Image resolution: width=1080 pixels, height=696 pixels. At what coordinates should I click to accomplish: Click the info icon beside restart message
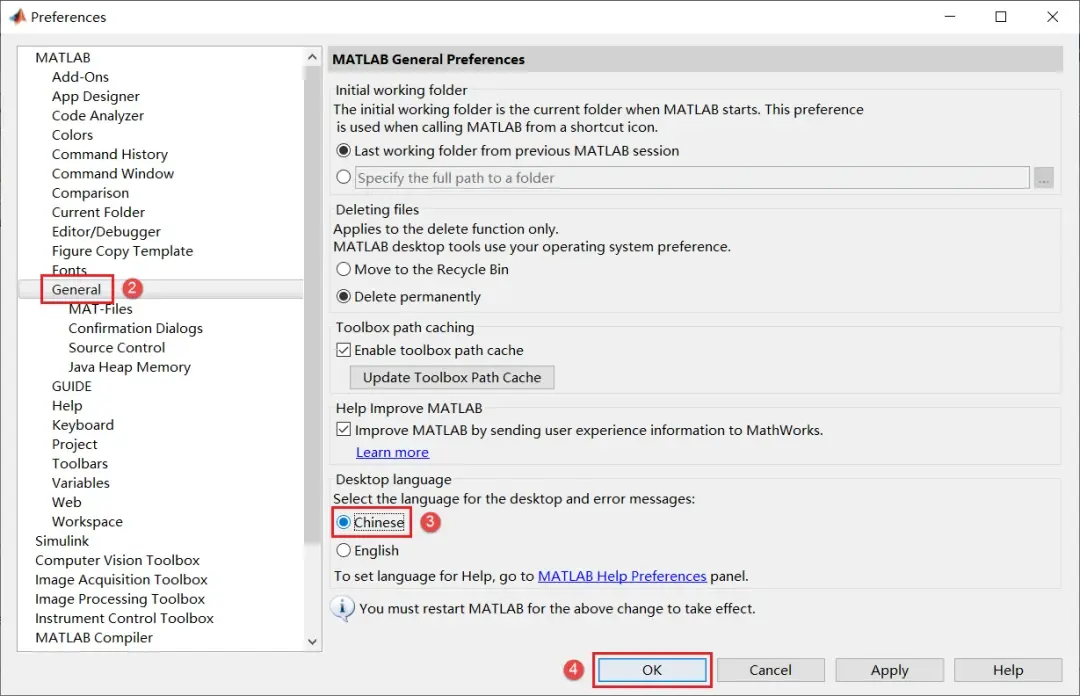(x=342, y=608)
